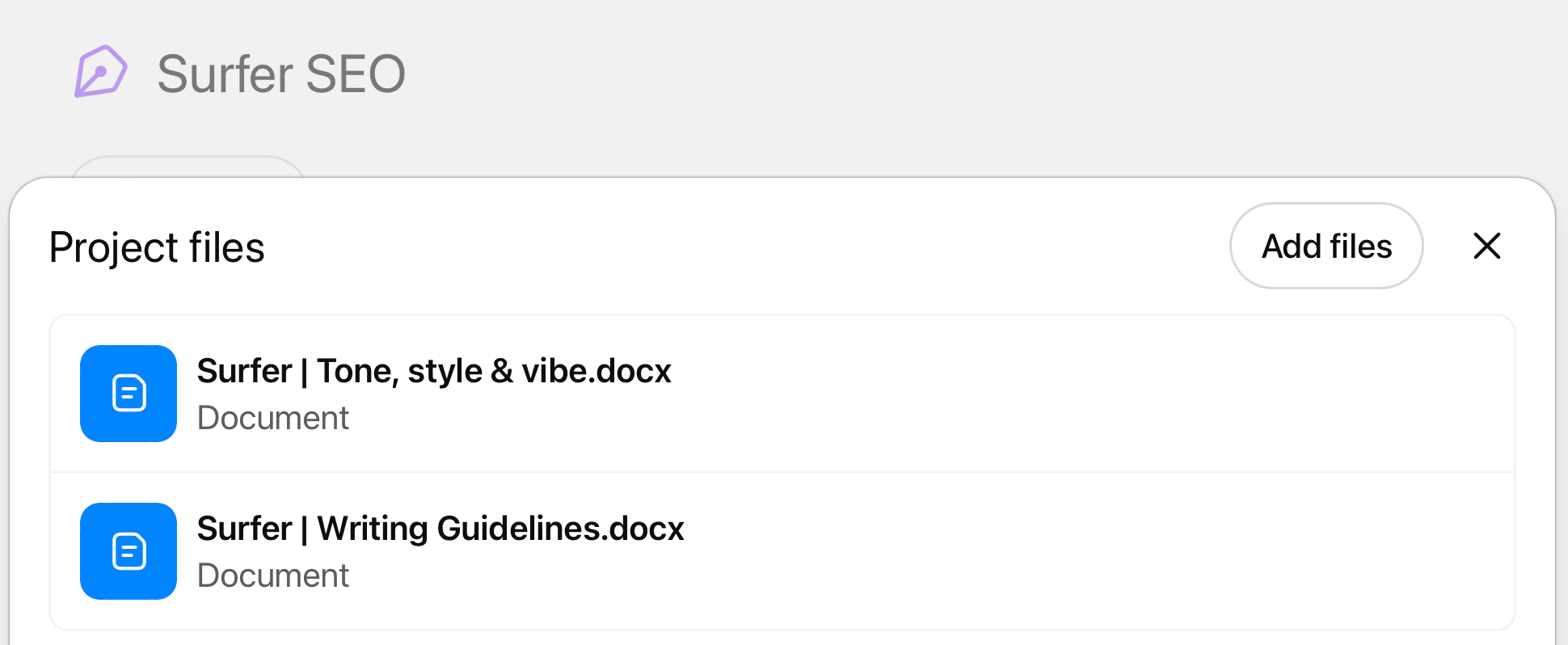
Task: Click the word "SEO" in the project title
Action: coord(356,74)
